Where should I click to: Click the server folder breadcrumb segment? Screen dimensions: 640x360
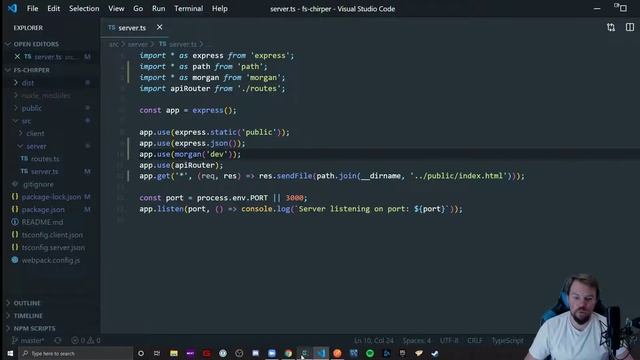pos(138,44)
